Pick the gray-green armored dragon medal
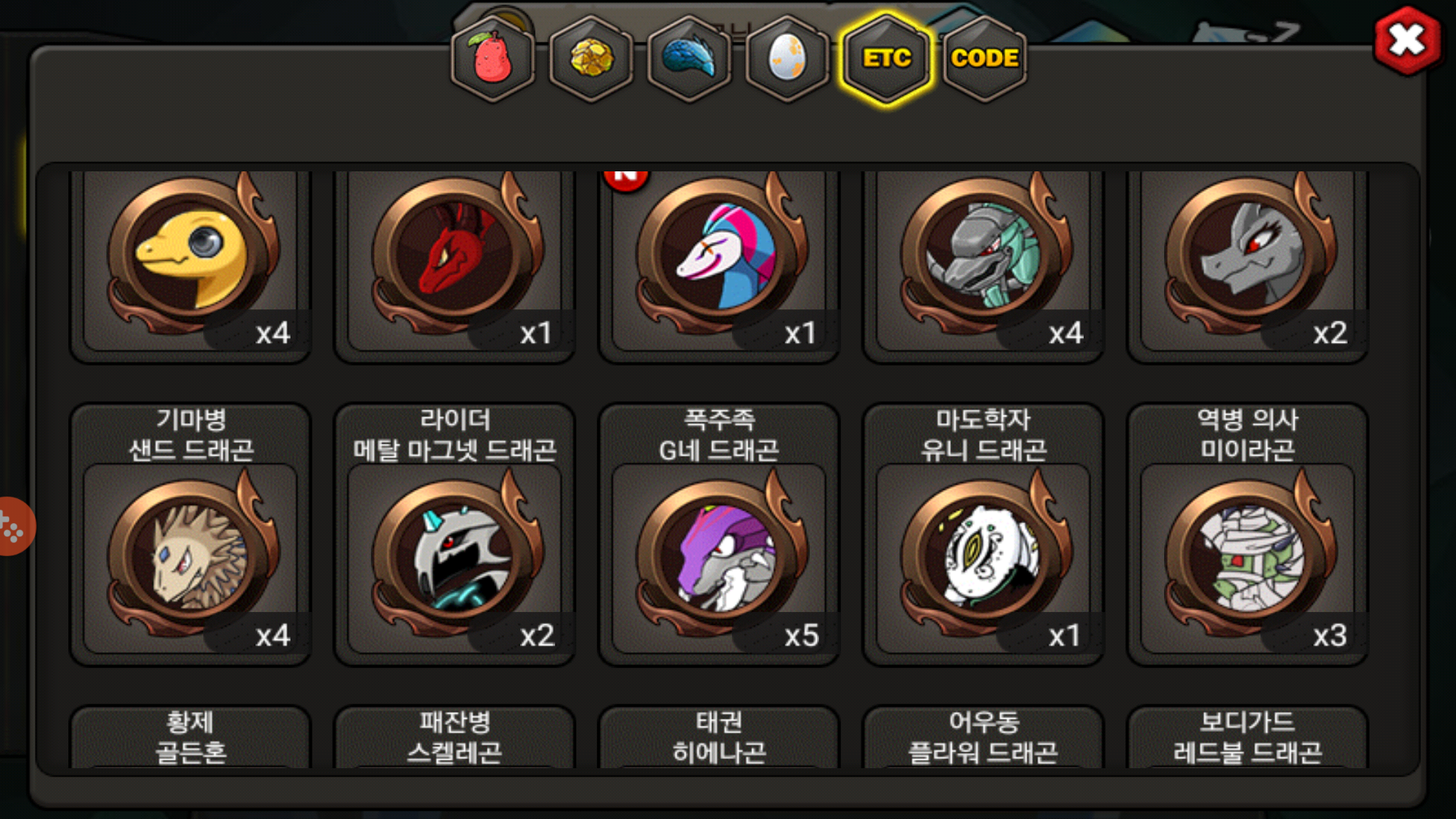This screenshot has width=1456, height=819. [x=984, y=262]
